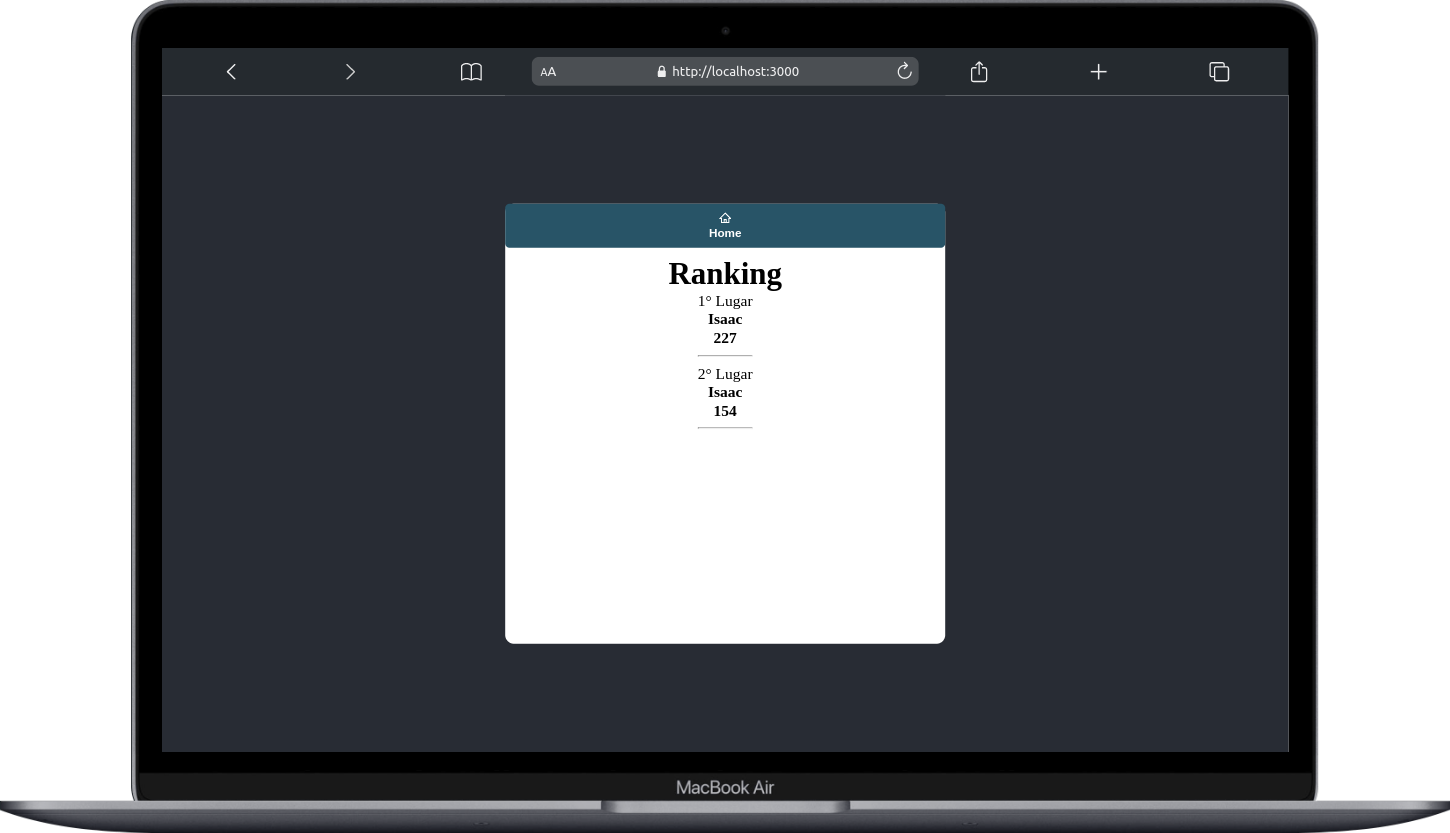Add a new tab with the plus icon
Screen dimensions: 1450x833
click(x=1098, y=72)
